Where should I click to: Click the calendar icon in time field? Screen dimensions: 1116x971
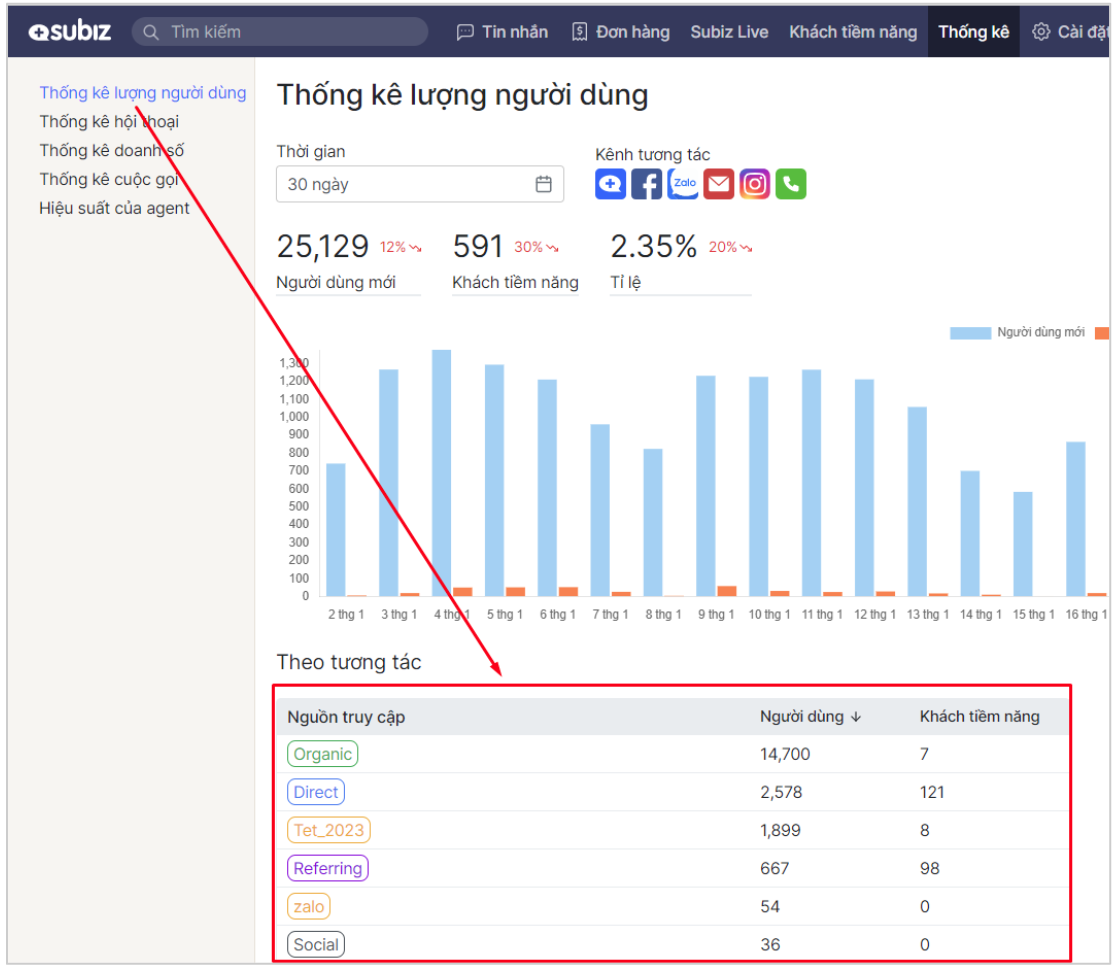tap(543, 184)
